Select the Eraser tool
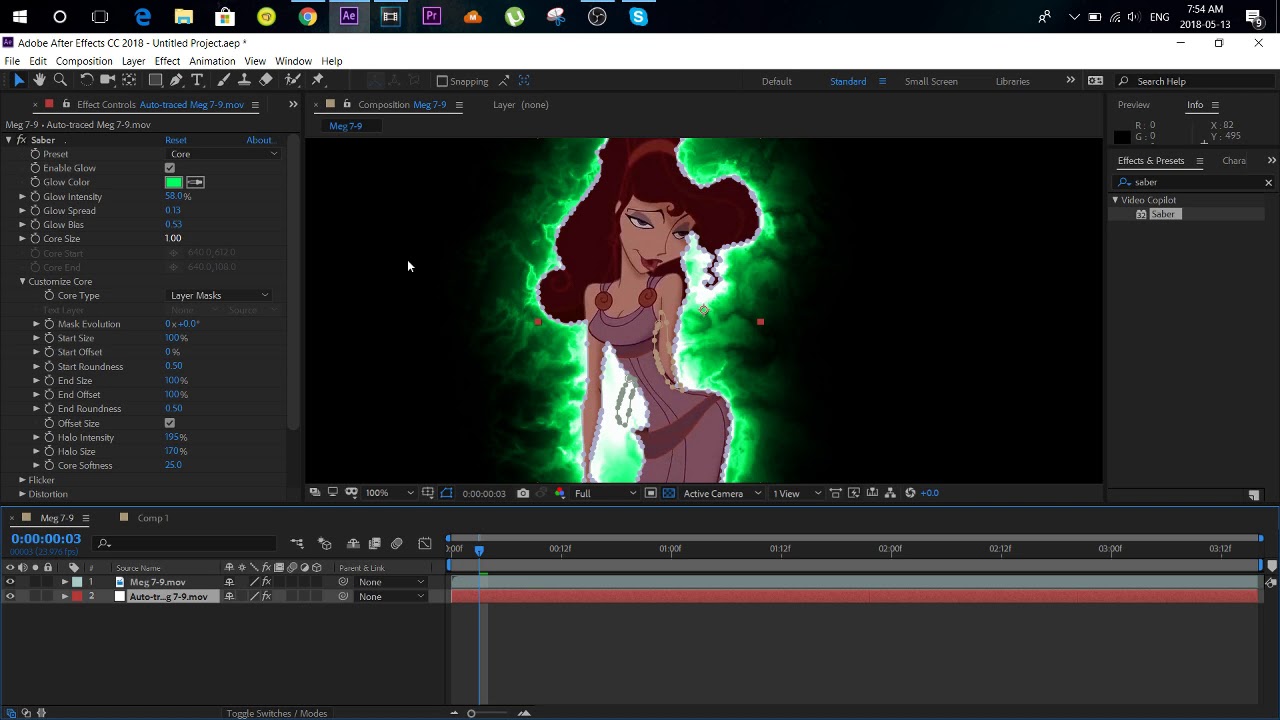Image resolution: width=1280 pixels, height=720 pixels. pos(266,80)
